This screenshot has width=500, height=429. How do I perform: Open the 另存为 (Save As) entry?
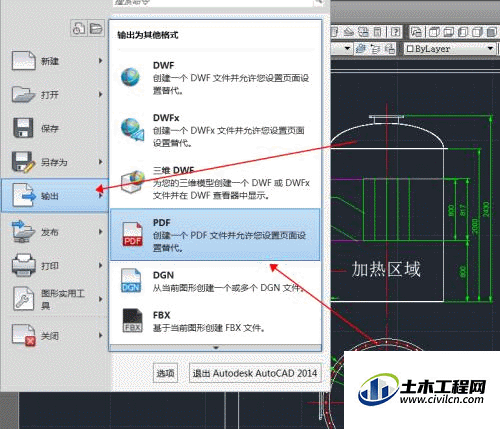click(x=55, y=162)
